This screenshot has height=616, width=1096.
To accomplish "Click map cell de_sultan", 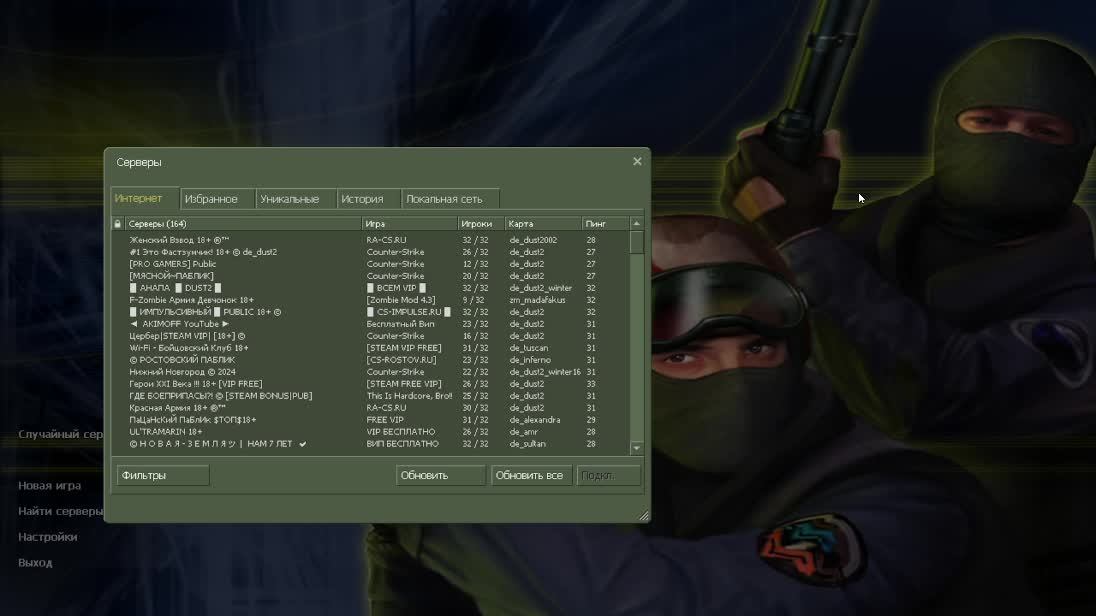I will [528, 444].
